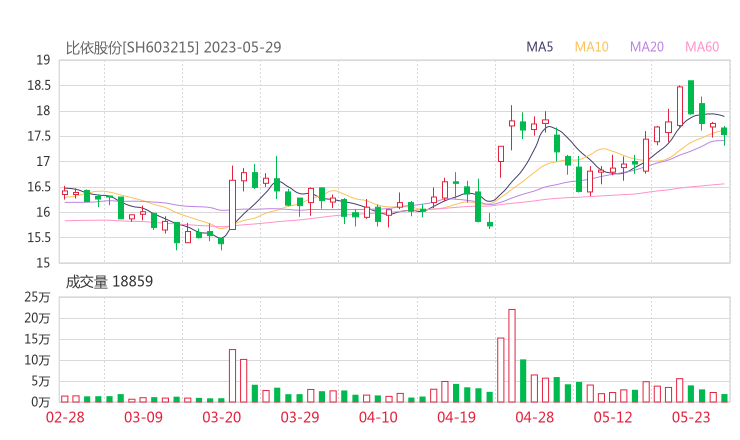
Task: Click the chart title 比依股份[SH603215] 2023-05-29
Action: 173,48
